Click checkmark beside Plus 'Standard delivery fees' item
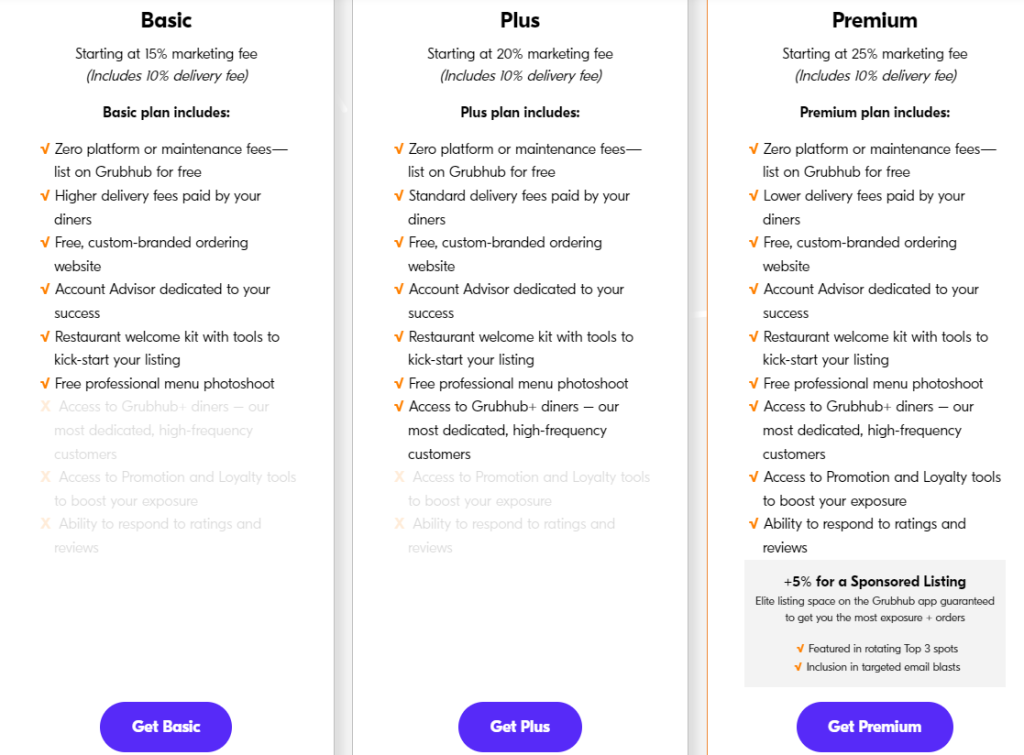The width and height of the screenshot is (1024, 755). coord(399,196)
